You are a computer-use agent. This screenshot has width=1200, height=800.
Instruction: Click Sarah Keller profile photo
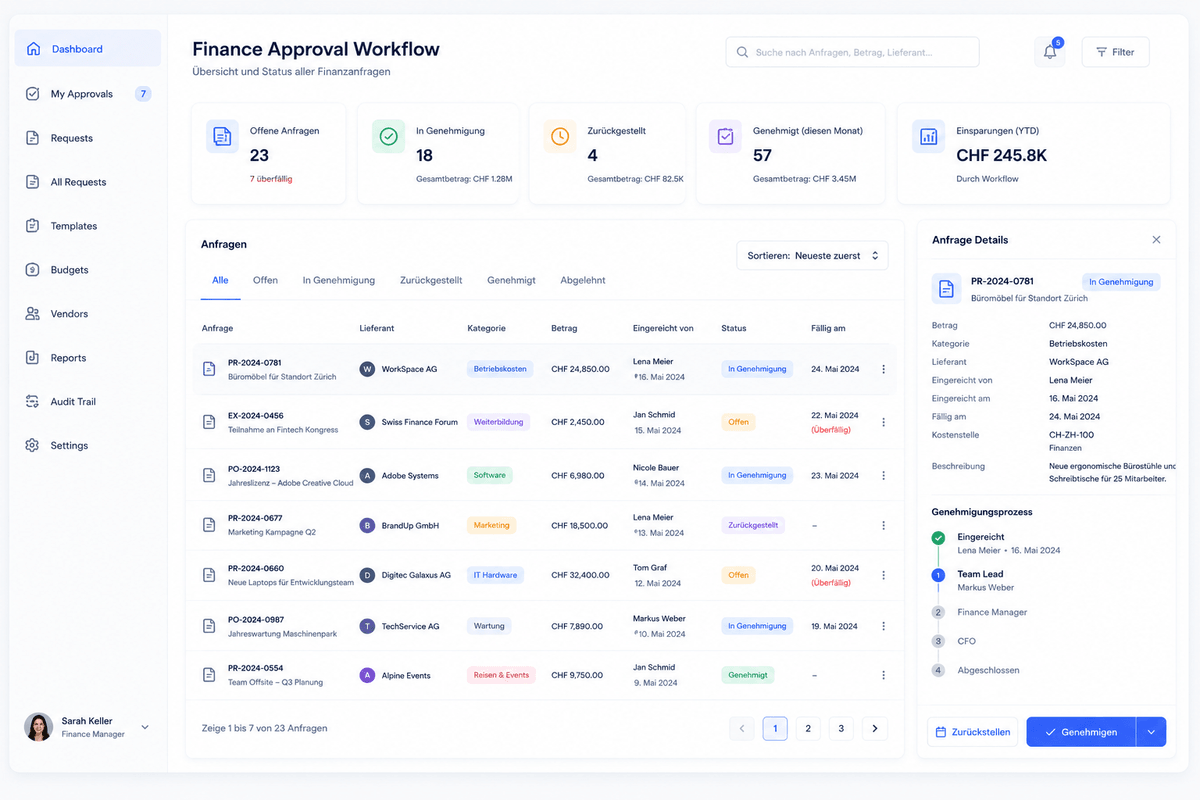(x=38, y=727)
